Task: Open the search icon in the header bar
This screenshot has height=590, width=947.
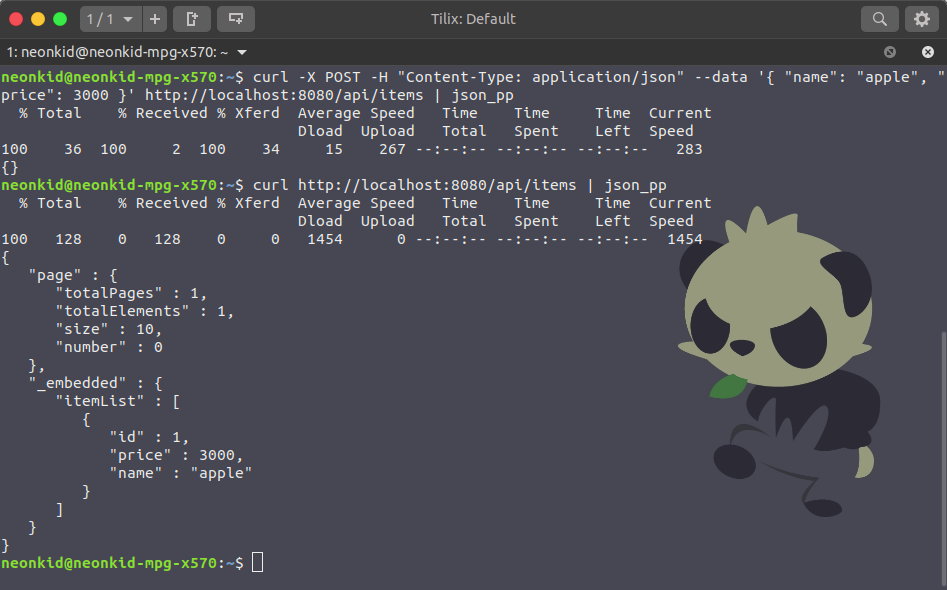Action: click(x=879, y=19)
